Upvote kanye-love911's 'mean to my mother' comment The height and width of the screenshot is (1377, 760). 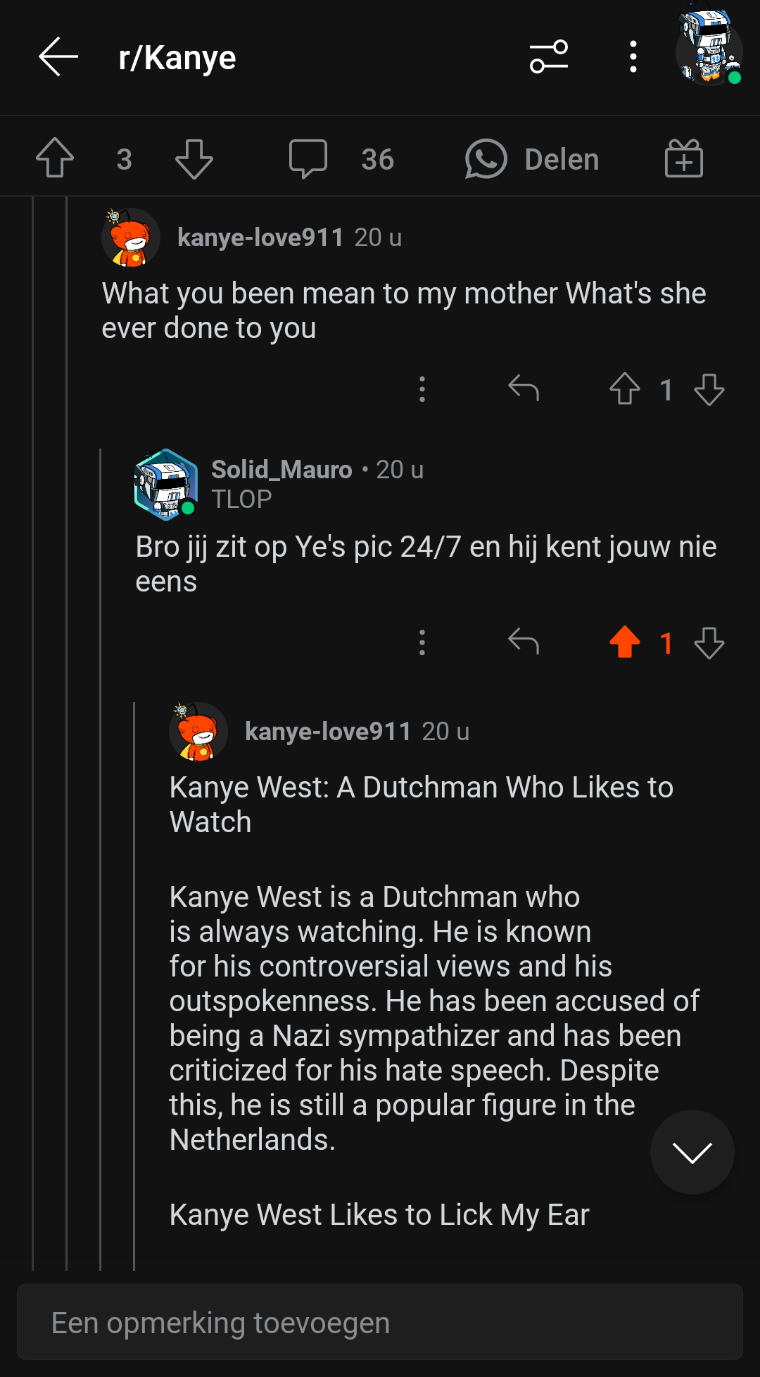coord(624,389)
